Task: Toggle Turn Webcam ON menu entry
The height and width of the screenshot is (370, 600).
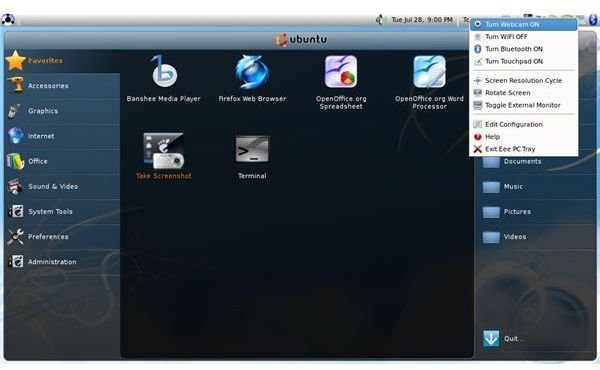Action: click(523, 24)
